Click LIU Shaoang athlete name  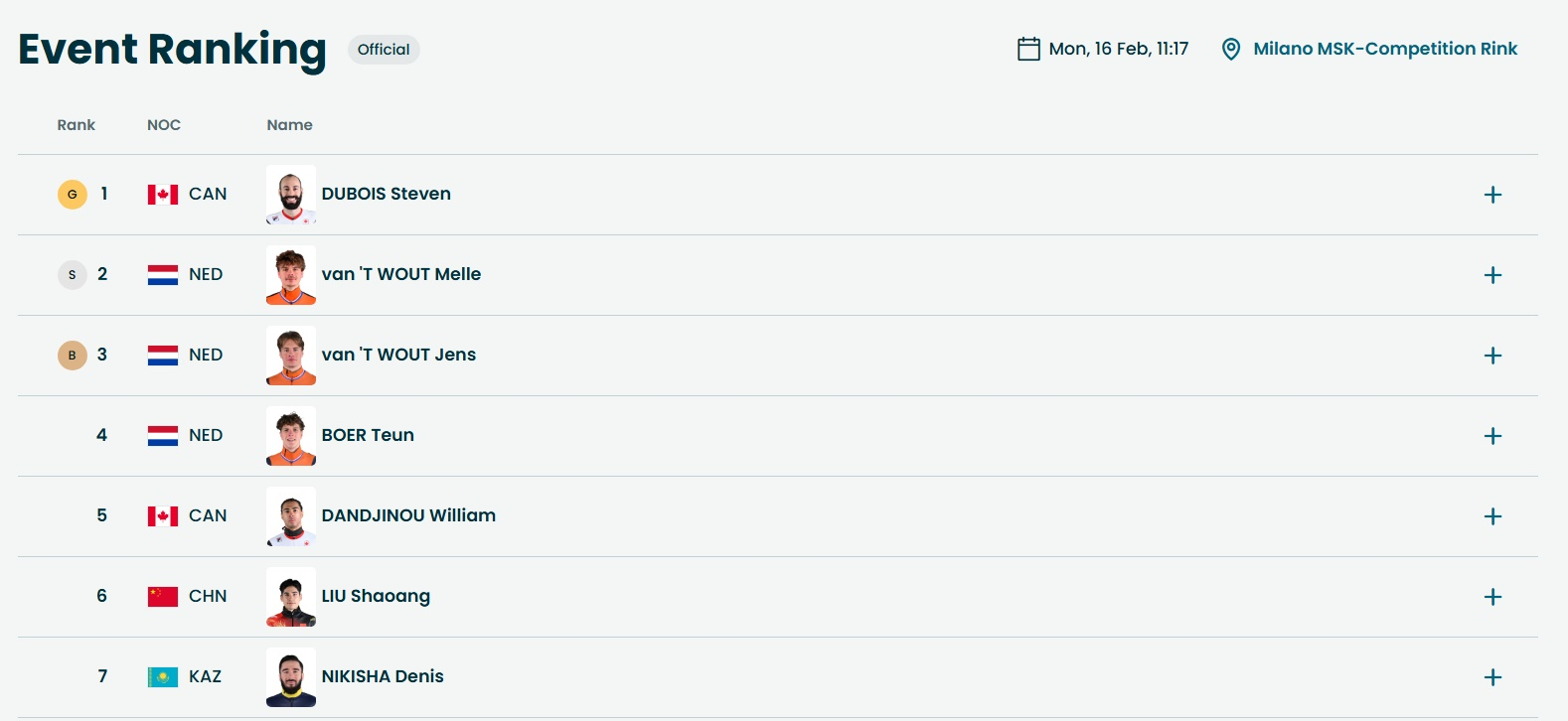click(x=376, y=596)
